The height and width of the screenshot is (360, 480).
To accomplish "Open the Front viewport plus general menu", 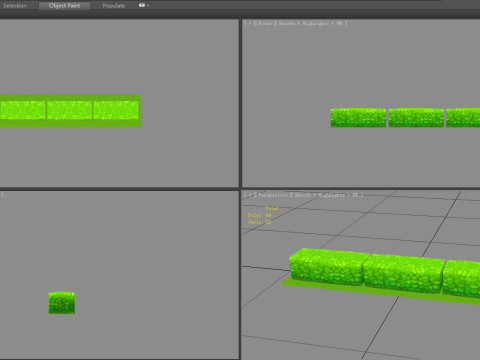I will pos(250,23).
